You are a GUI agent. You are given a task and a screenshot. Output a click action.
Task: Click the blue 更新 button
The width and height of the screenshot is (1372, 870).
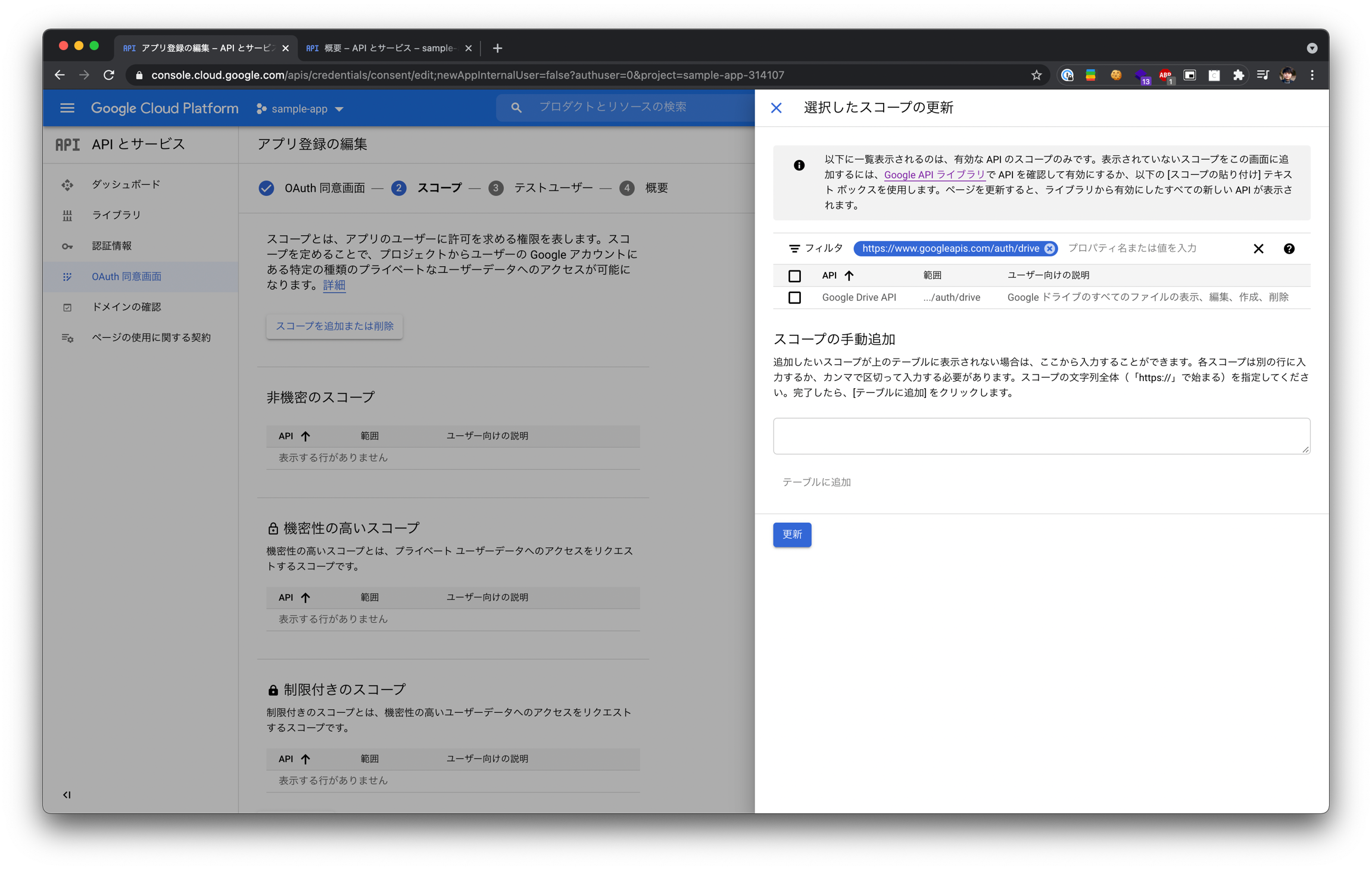click(x=791, y=535)
